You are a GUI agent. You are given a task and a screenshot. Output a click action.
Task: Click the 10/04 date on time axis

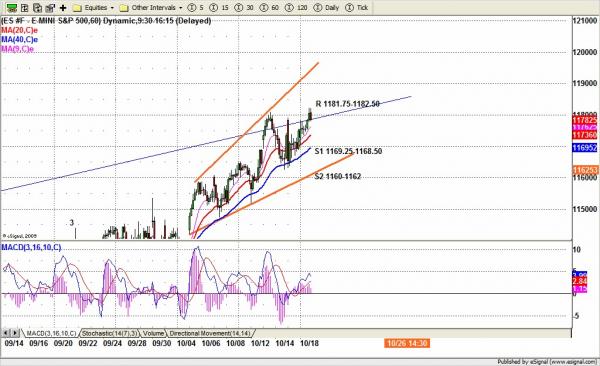[x=186, y=343]
